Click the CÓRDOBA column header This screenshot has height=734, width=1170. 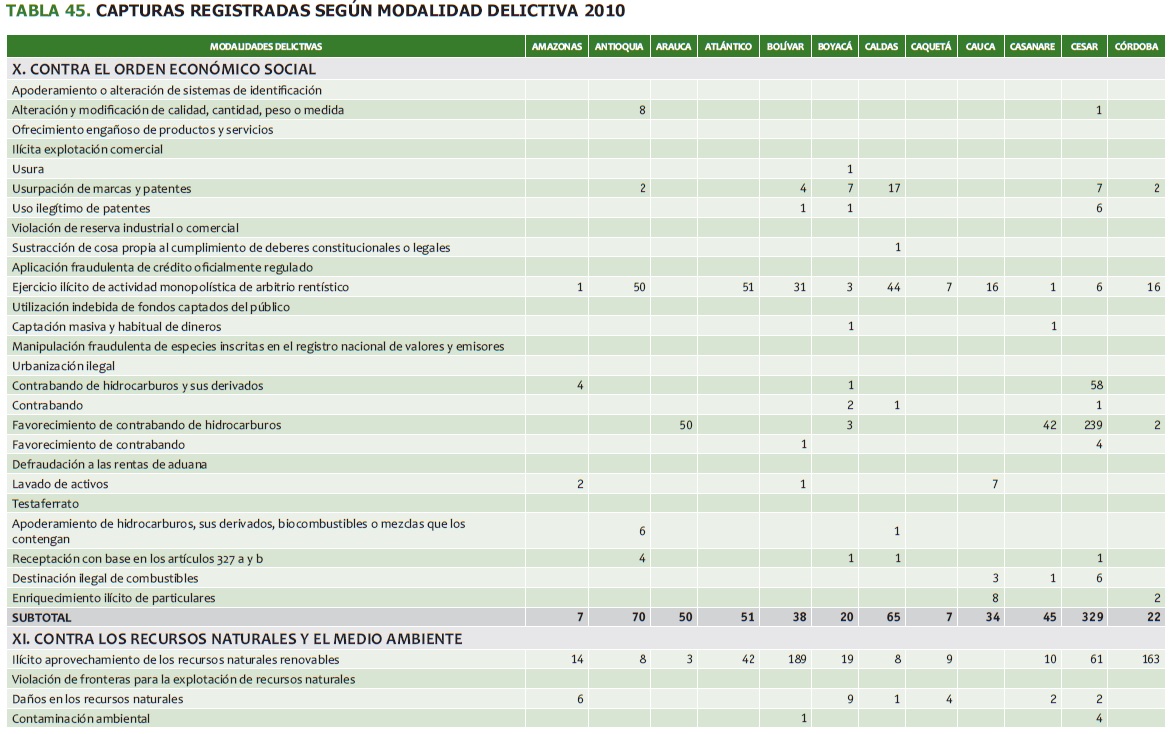(1136, 47)
